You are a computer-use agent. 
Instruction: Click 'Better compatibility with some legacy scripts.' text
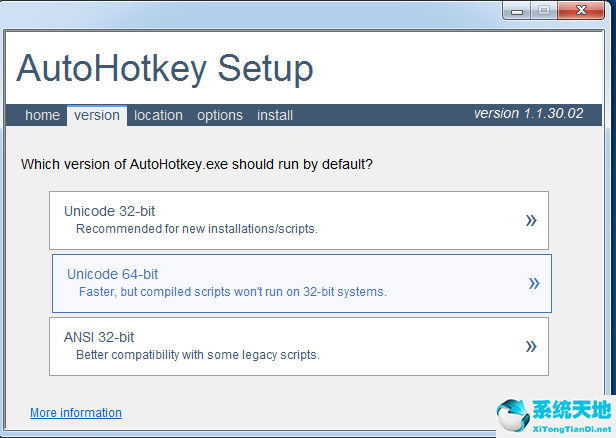coord(198,355)
